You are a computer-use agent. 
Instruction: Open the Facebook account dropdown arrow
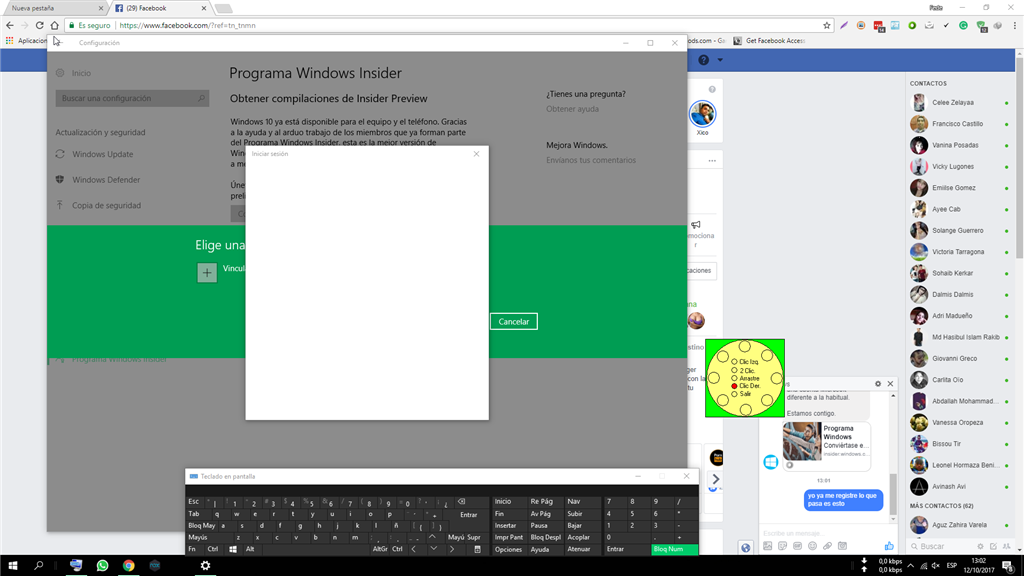pyautogui.click(x=720, y=60)
